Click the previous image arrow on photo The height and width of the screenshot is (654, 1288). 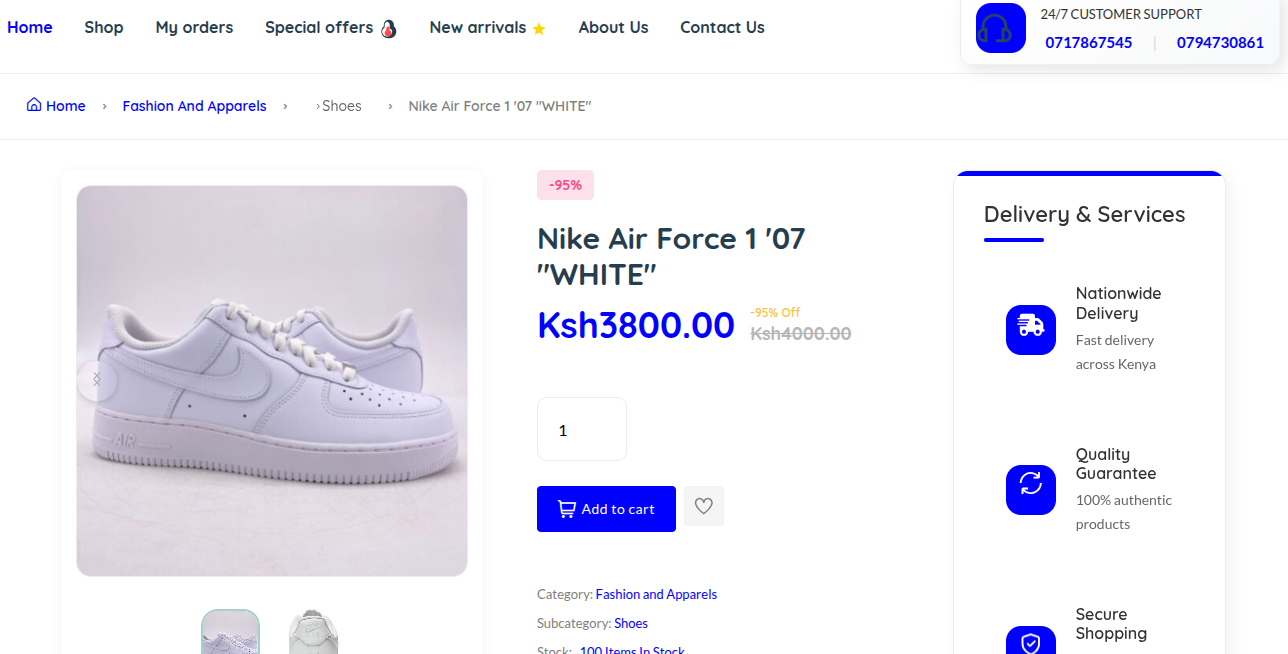pyautogui.click(x=97, y=381)
